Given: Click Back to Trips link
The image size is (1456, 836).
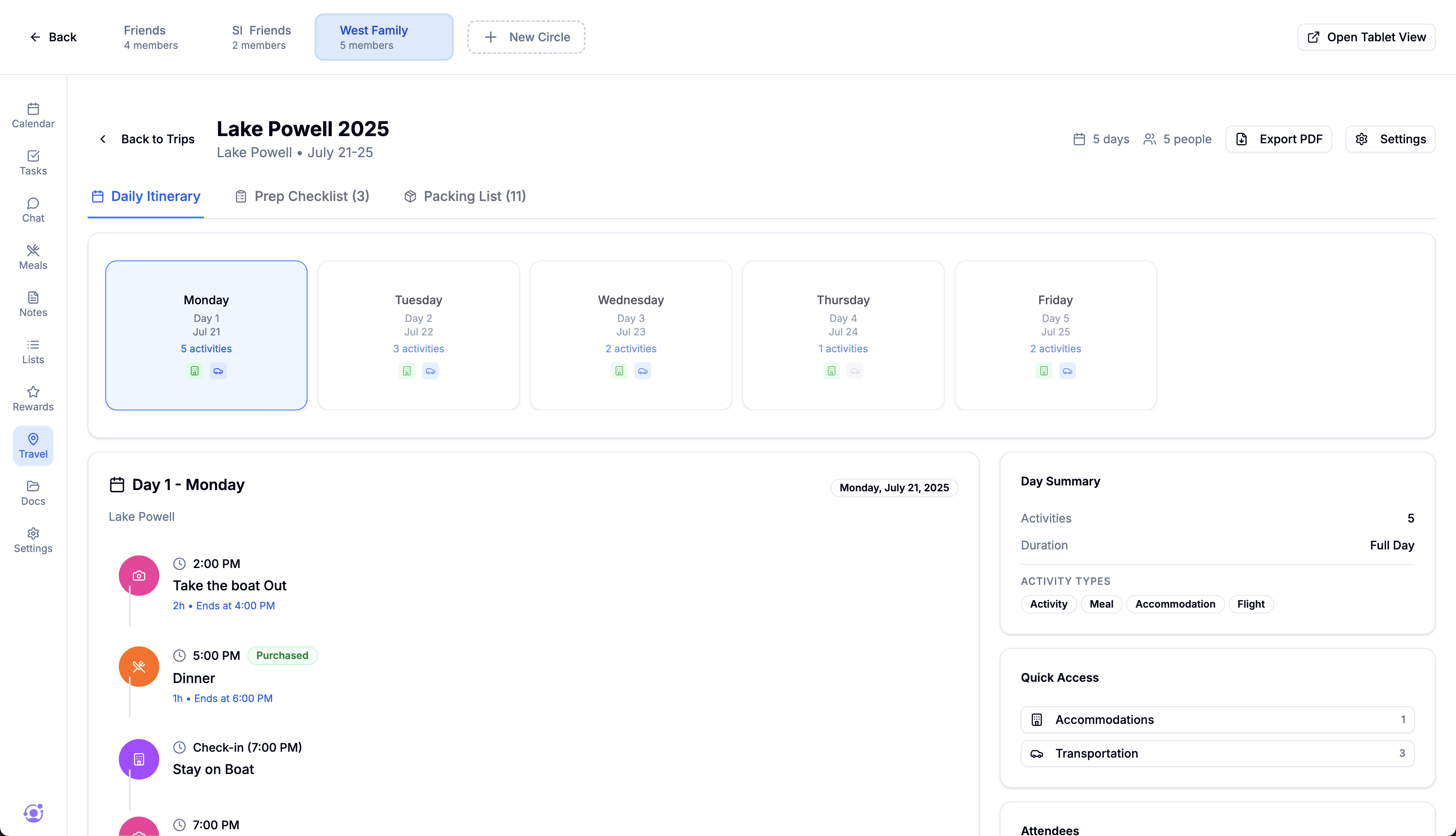Looking at the screenshot, I should pos(147,139).
